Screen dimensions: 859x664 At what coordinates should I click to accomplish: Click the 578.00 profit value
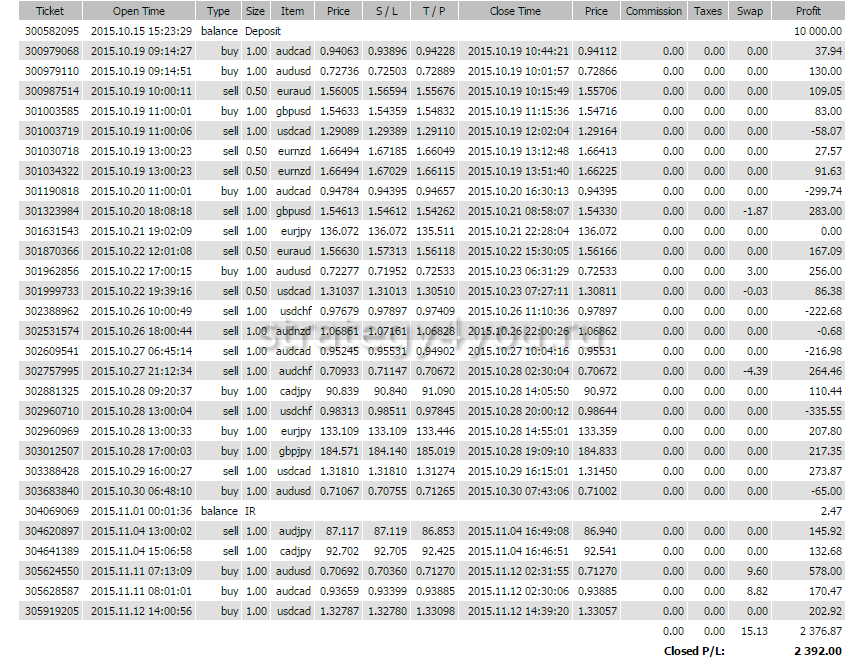(822, 570)
